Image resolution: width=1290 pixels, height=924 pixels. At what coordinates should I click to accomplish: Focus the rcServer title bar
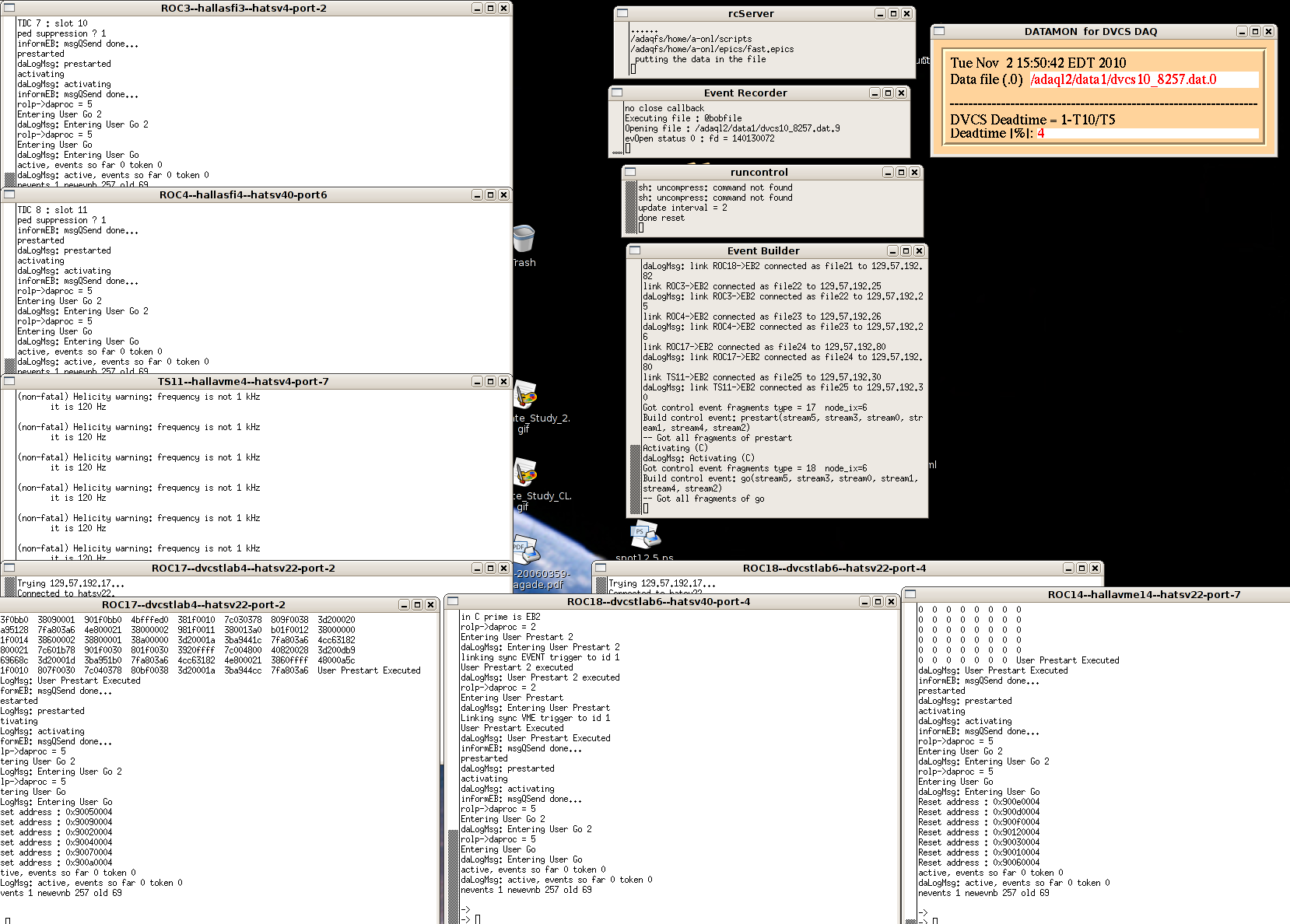coord(751,13)
